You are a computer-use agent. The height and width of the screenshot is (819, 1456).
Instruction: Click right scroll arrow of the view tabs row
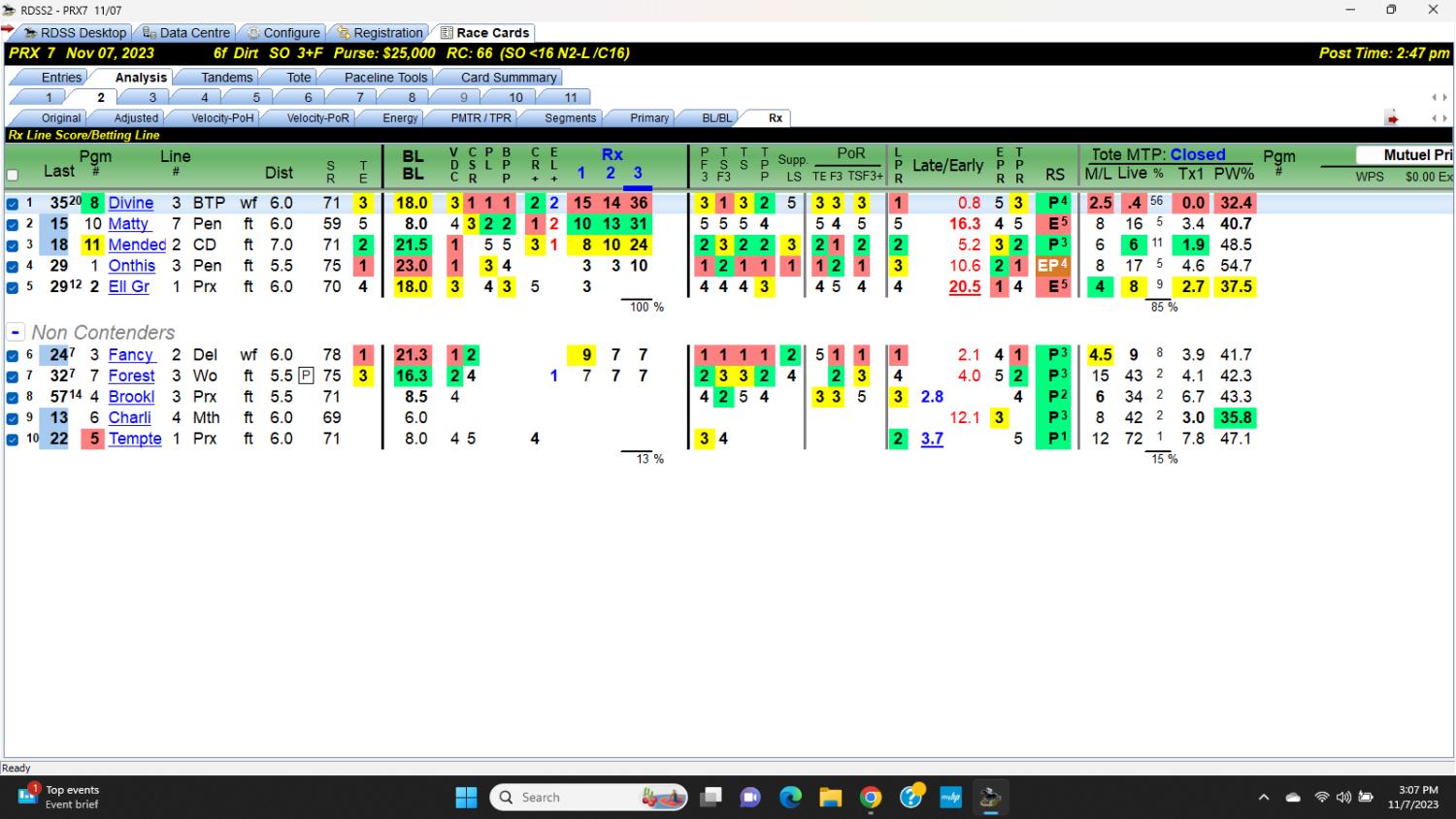1444,118
